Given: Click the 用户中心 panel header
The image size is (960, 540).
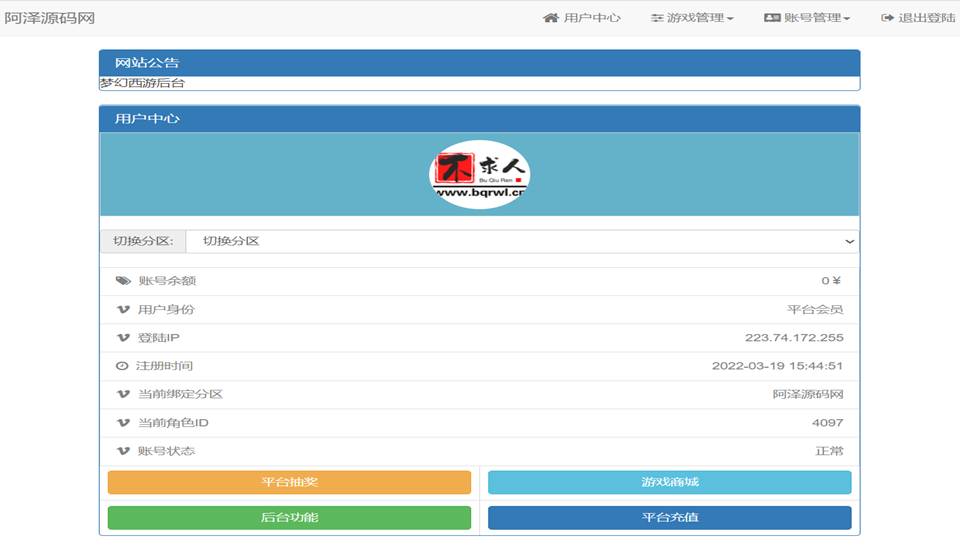Looking at the screenshot, I should click(479, 119).
